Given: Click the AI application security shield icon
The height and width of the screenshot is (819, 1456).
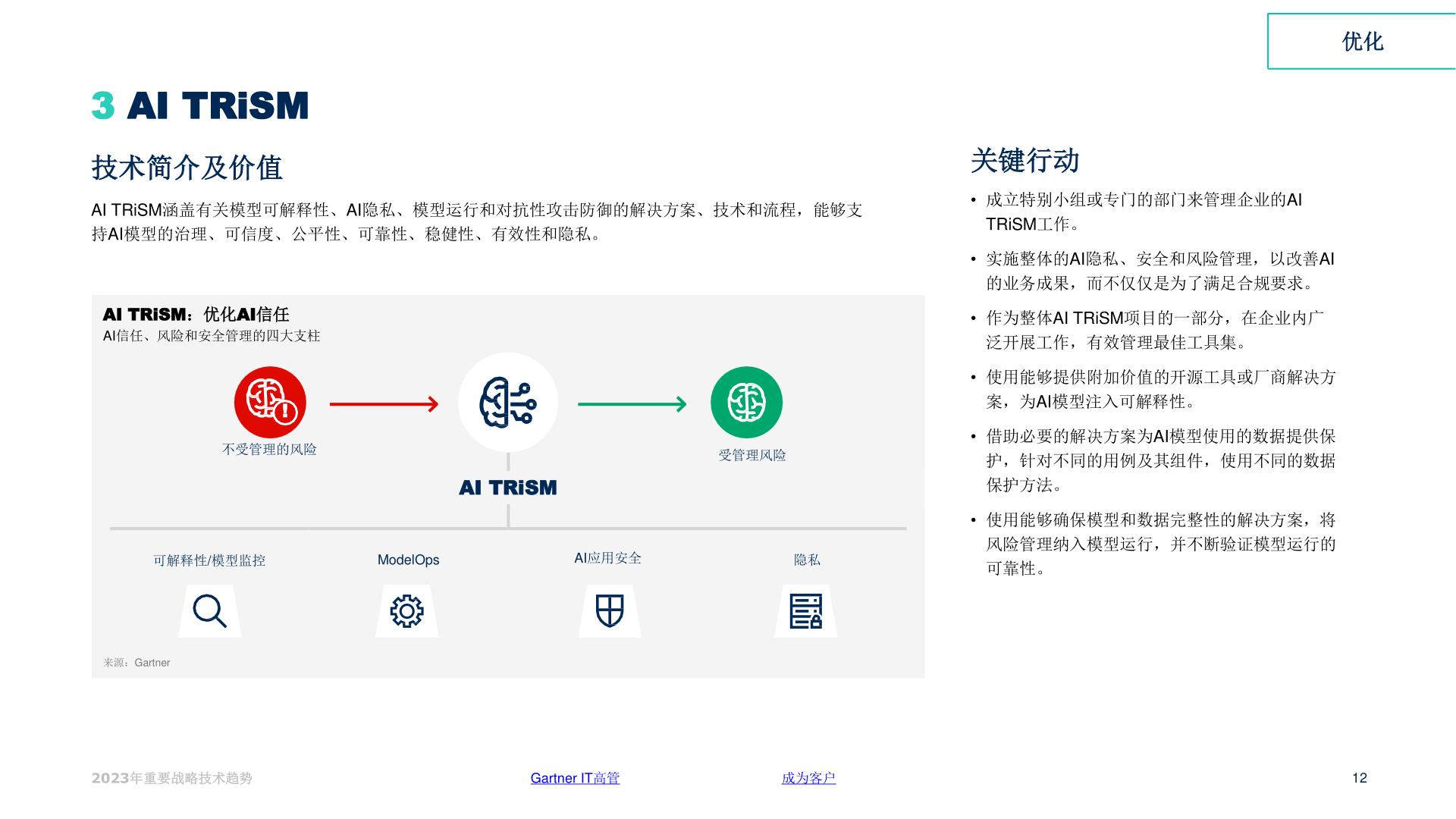Looking at the screenshot, I should point(610,611).
